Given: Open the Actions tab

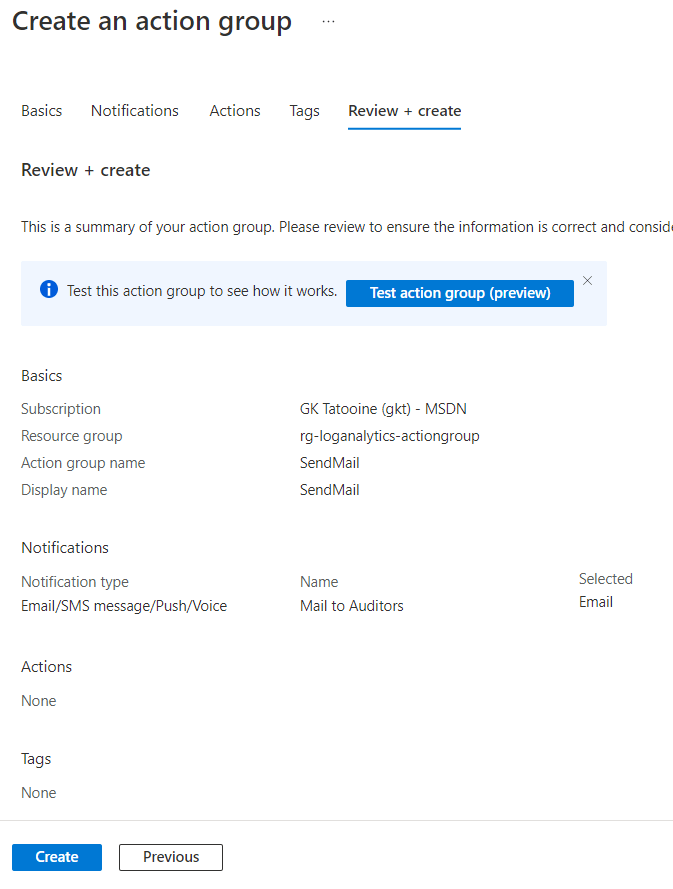Looking at the screenshot, I should (234, 111).
